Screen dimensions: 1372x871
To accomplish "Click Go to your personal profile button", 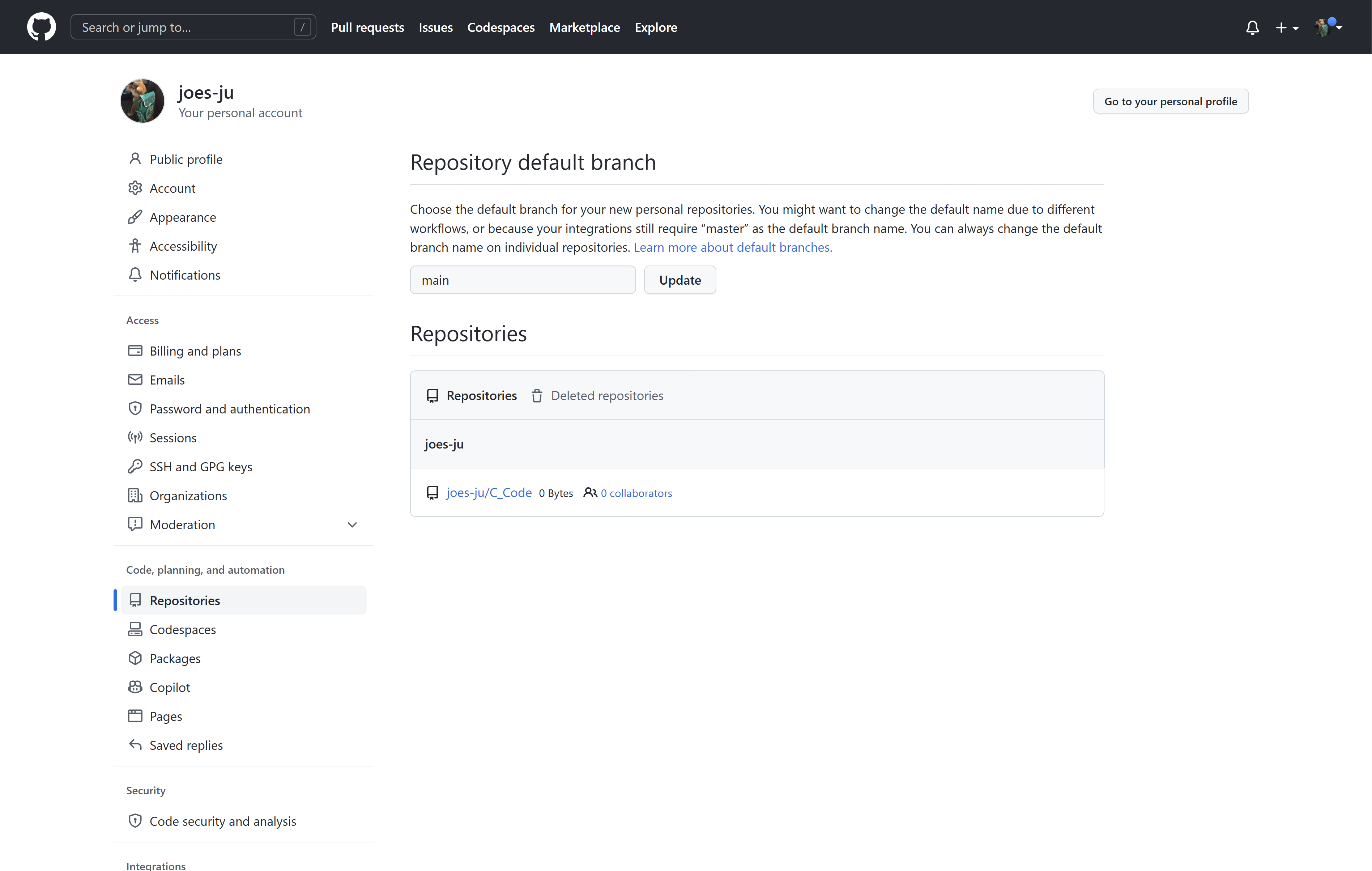I will (1170, 102).
